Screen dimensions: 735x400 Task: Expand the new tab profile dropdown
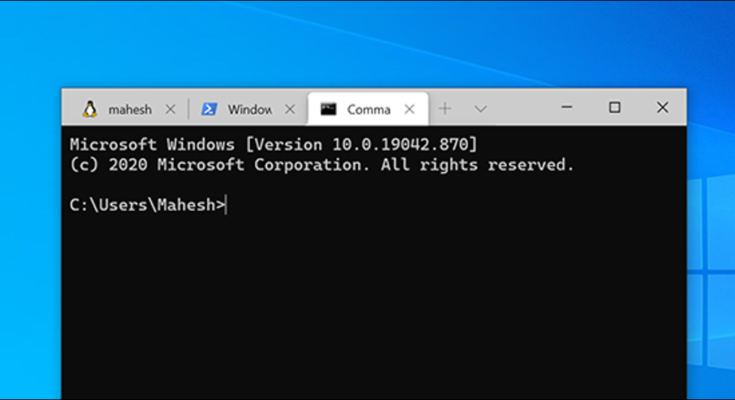[x=481, y=109]
